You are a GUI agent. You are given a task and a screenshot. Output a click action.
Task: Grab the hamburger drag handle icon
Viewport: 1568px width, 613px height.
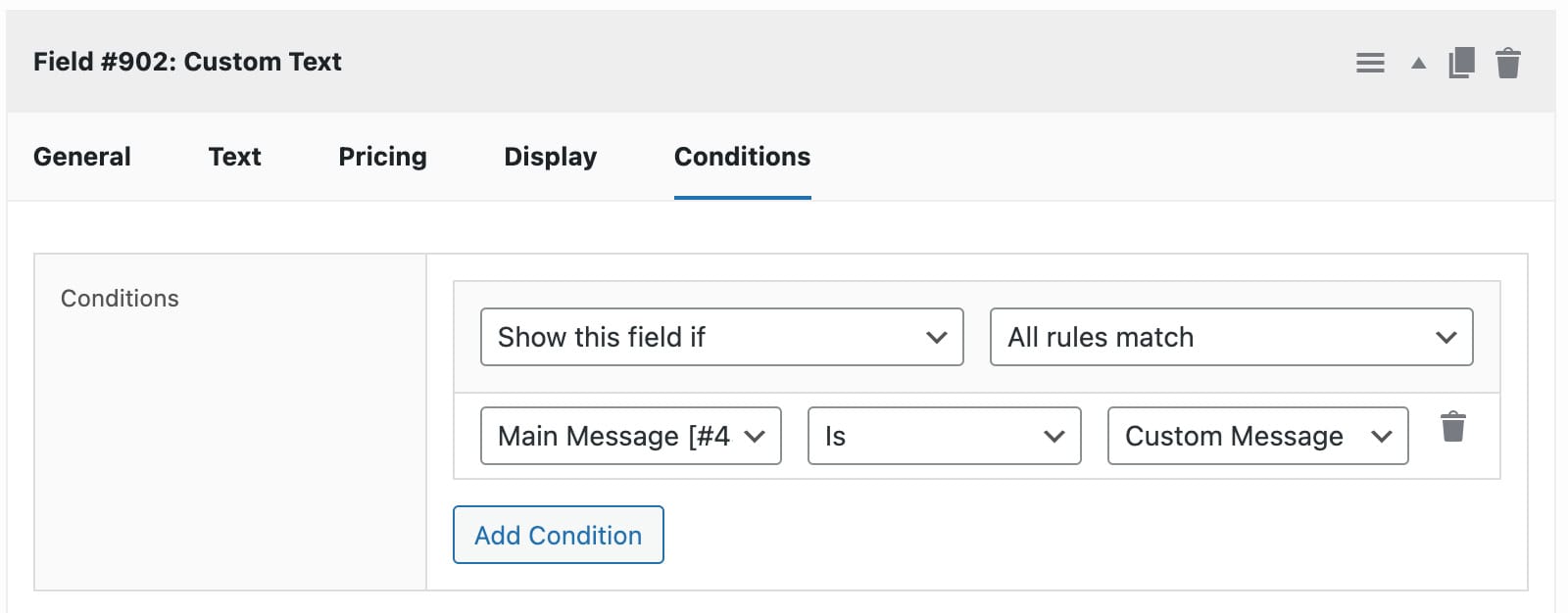[1369, 61]
